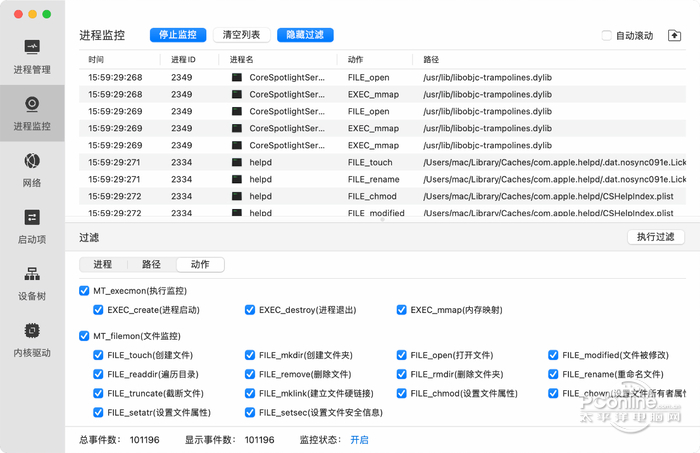Uncheck FILE_rmdir(删除文件夹)
This screenshot has height=453, width=700.
(x=401, y=374)
